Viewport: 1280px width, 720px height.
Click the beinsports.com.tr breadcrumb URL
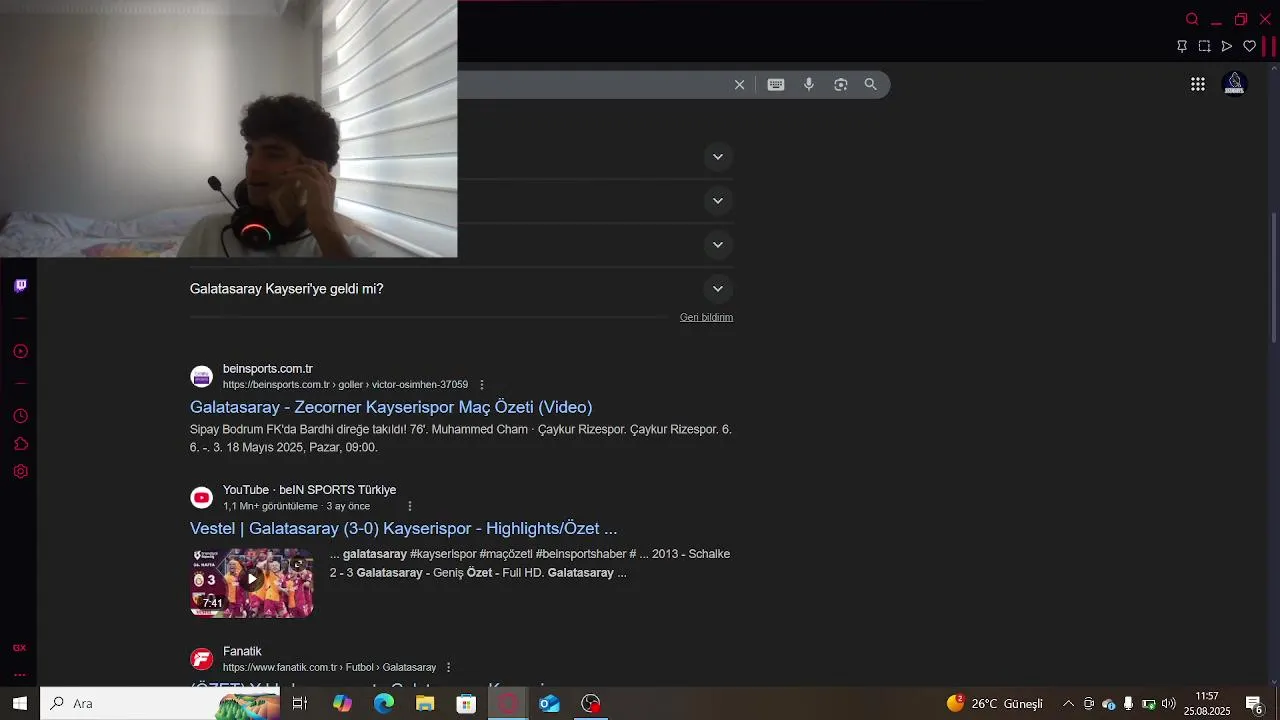pos(345,385)
